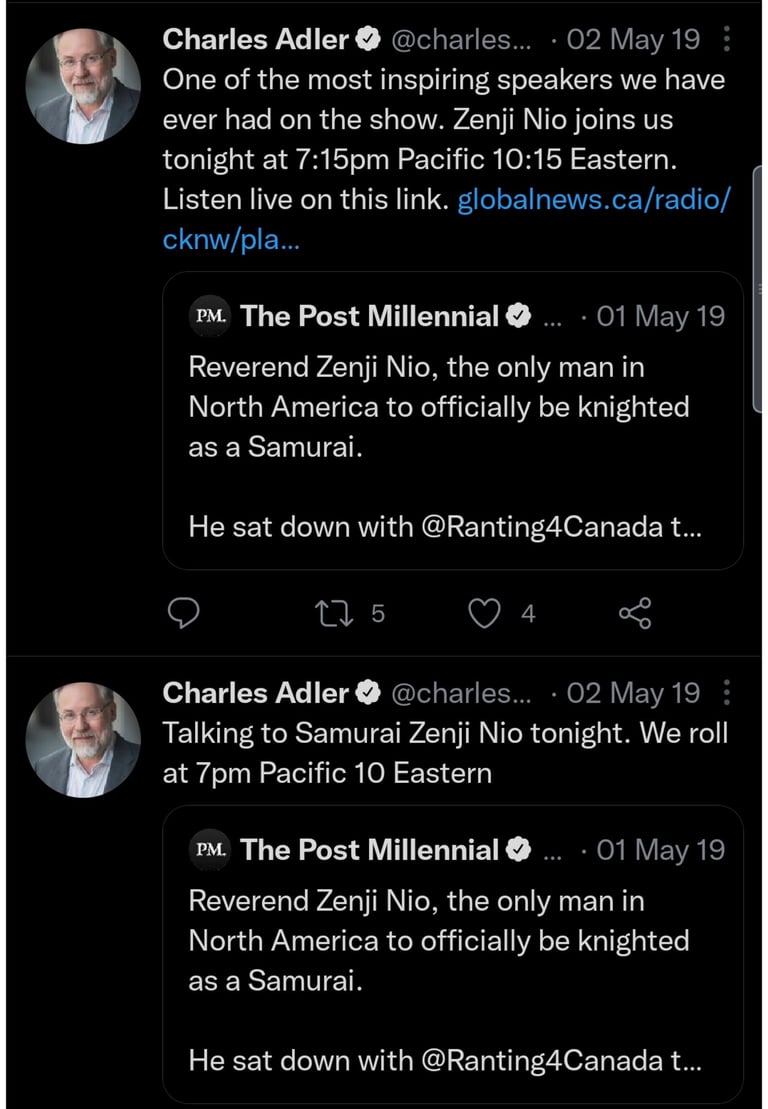Open more options on first tweet
This screenshot has height=1109, width=768.
[x=727, y=40]
